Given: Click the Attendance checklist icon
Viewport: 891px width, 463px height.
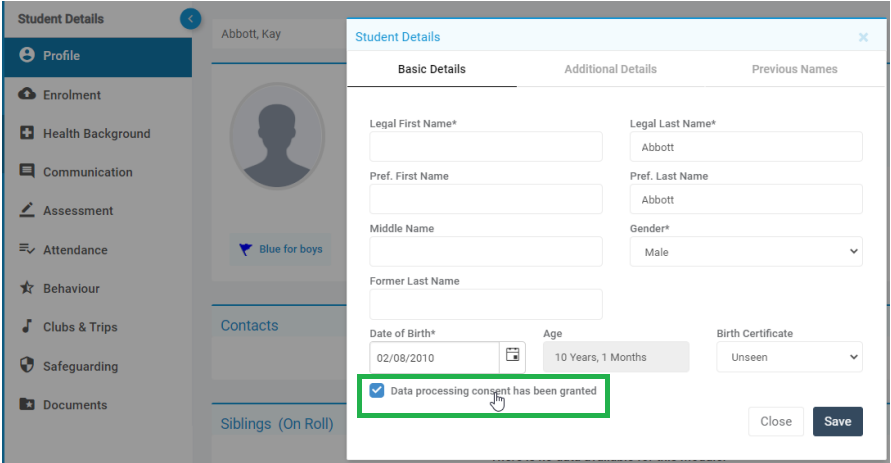Looking at the screenshot, I should tap(27, 249).
